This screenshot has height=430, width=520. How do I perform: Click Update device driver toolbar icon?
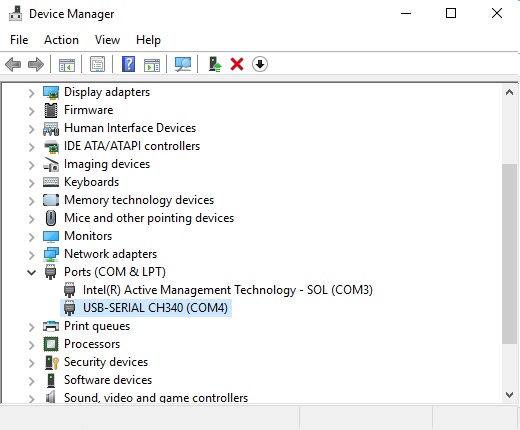pos(215,64)
